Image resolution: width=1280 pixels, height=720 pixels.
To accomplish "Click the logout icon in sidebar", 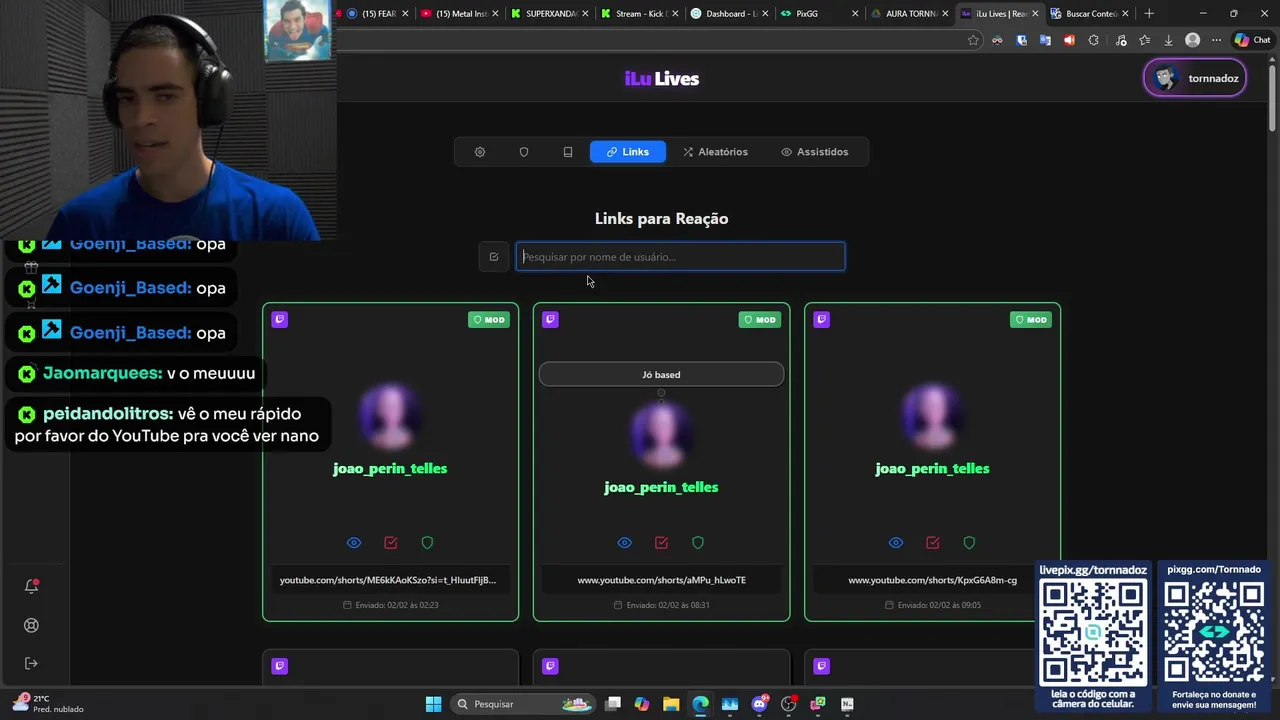I will coord(31,663).
